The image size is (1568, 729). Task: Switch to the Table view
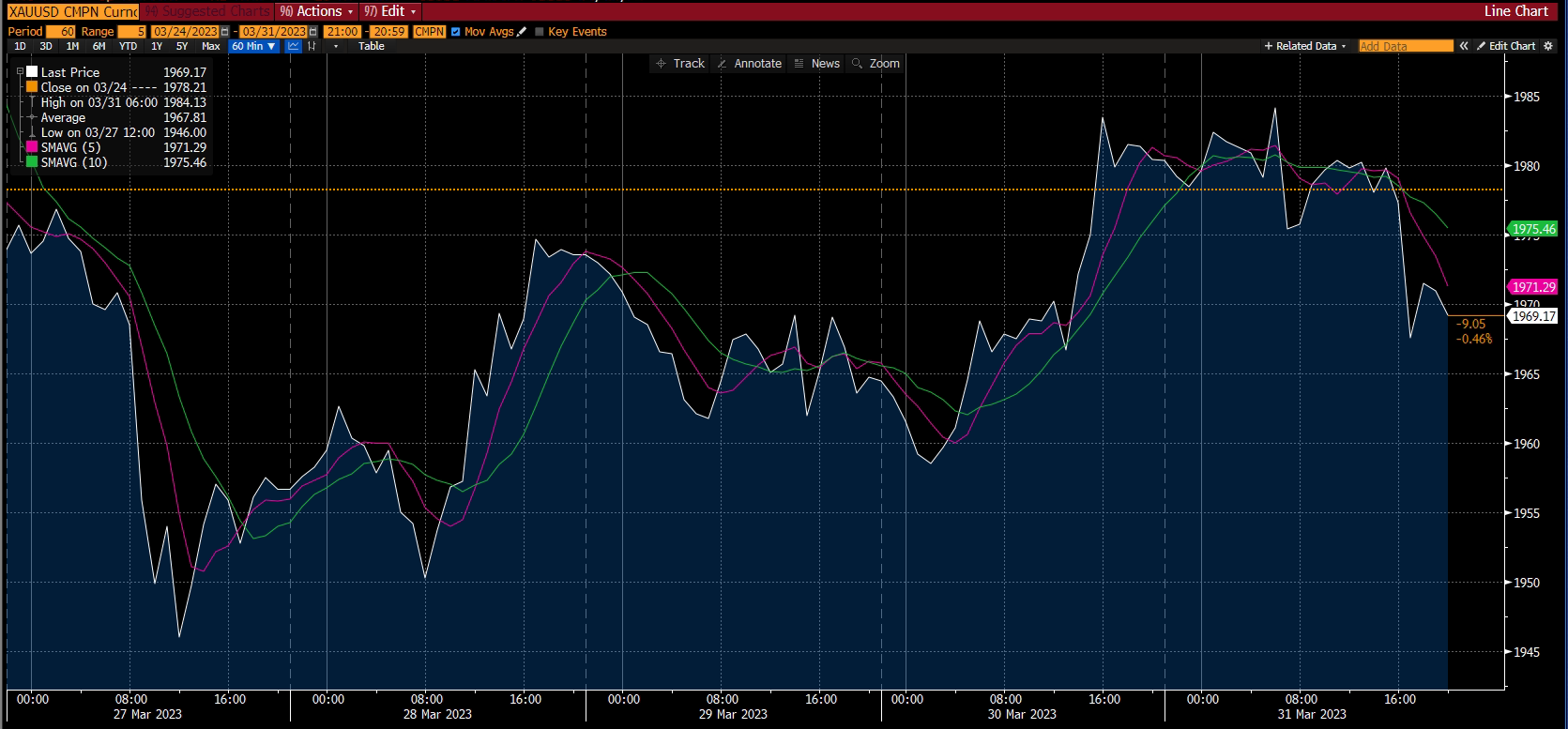click(x=372, y=46)
